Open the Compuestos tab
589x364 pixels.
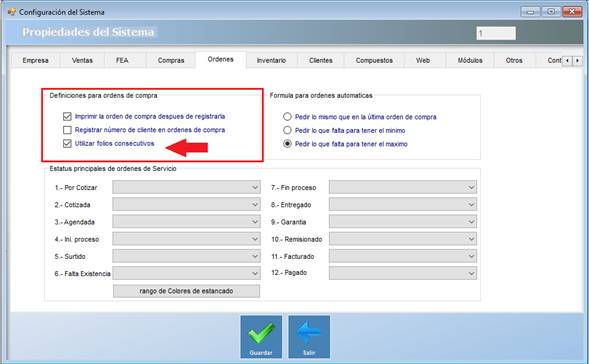(x=374, y=60)
